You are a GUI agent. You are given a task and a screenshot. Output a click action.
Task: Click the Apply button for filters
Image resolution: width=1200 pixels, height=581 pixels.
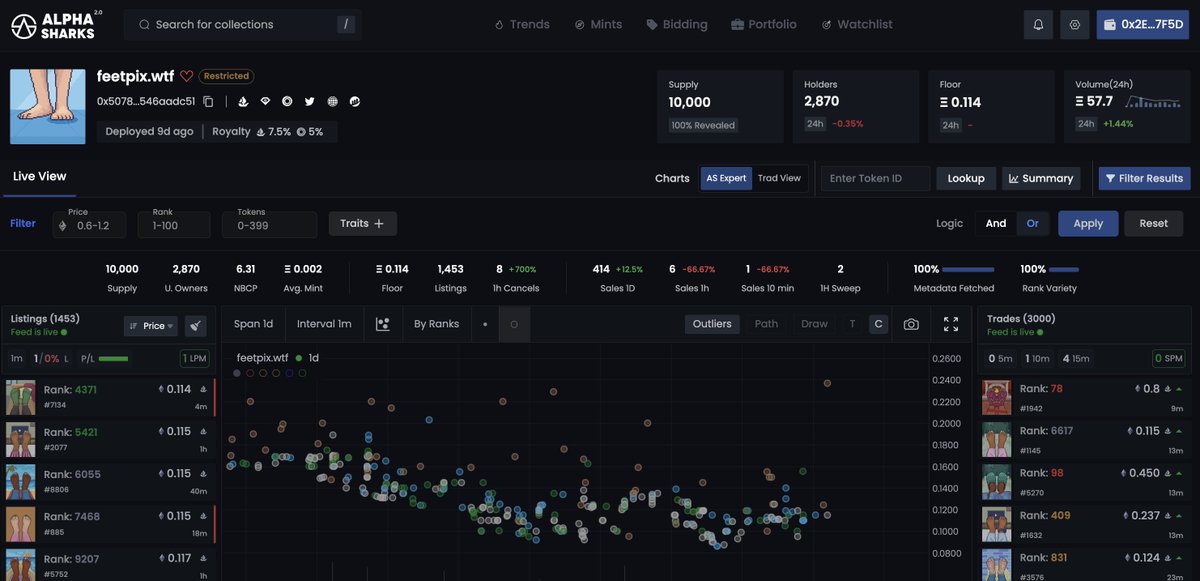point(1088,223)
